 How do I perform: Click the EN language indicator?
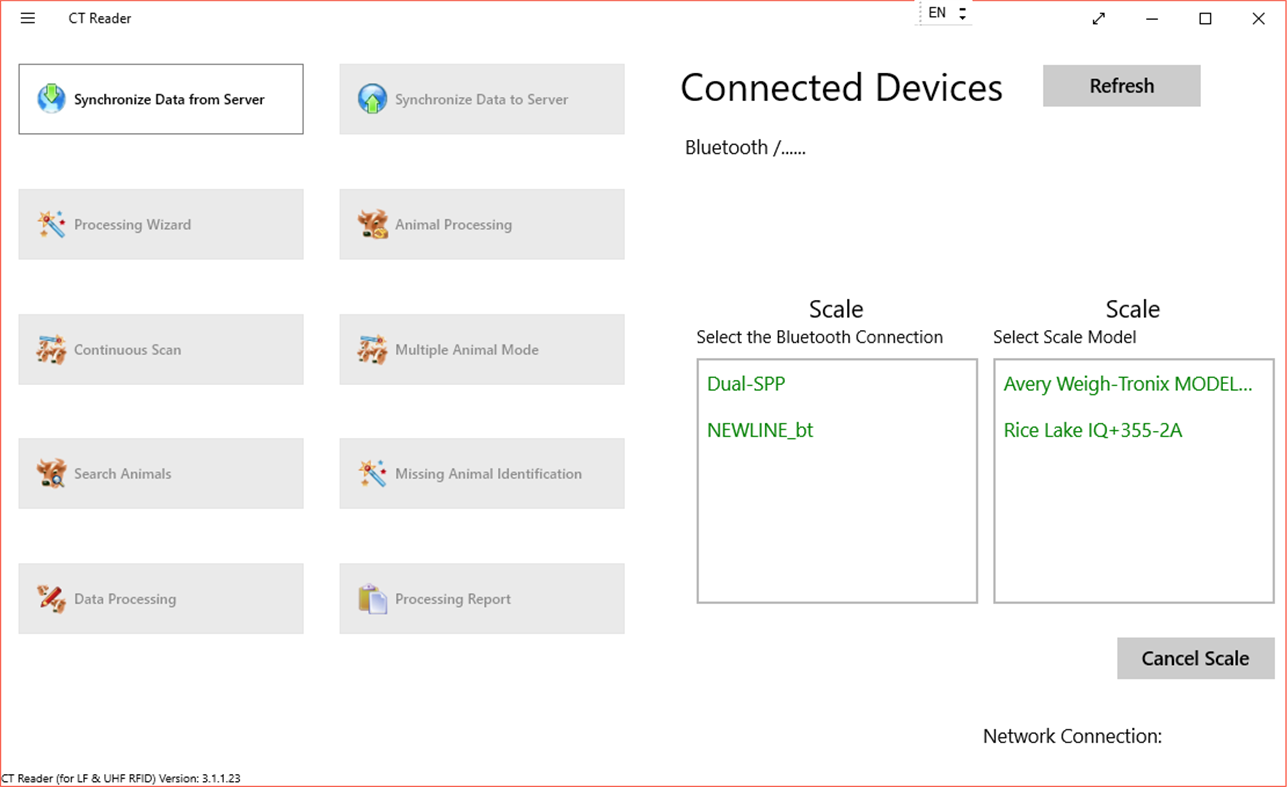tap(936, 12)
